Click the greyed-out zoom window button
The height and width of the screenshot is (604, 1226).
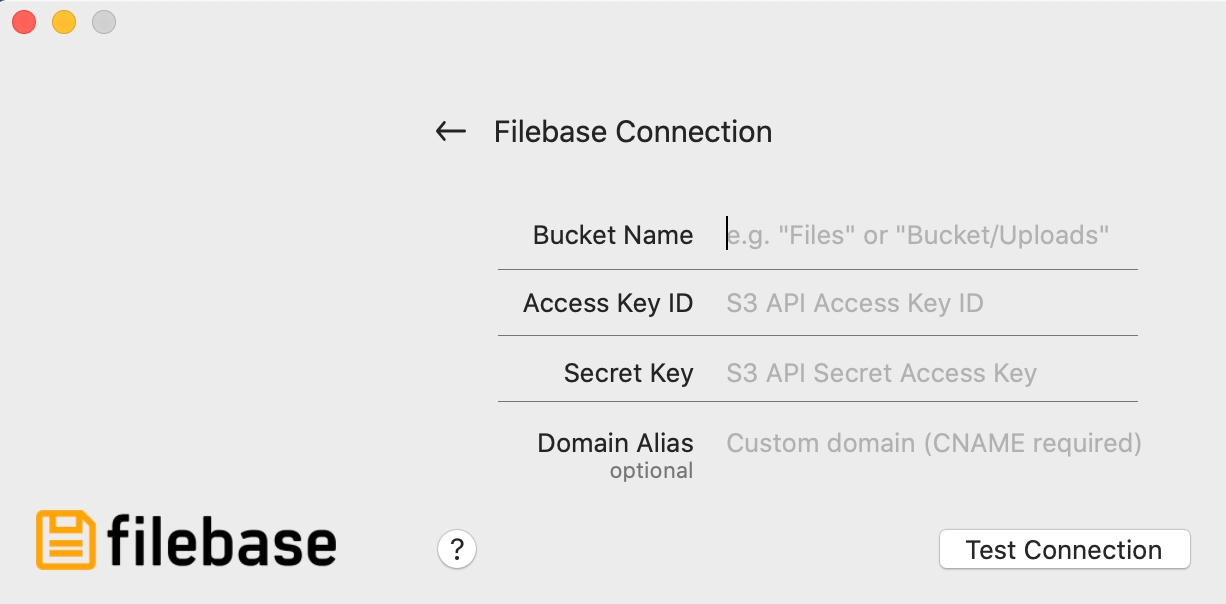(x=104, y=22)
